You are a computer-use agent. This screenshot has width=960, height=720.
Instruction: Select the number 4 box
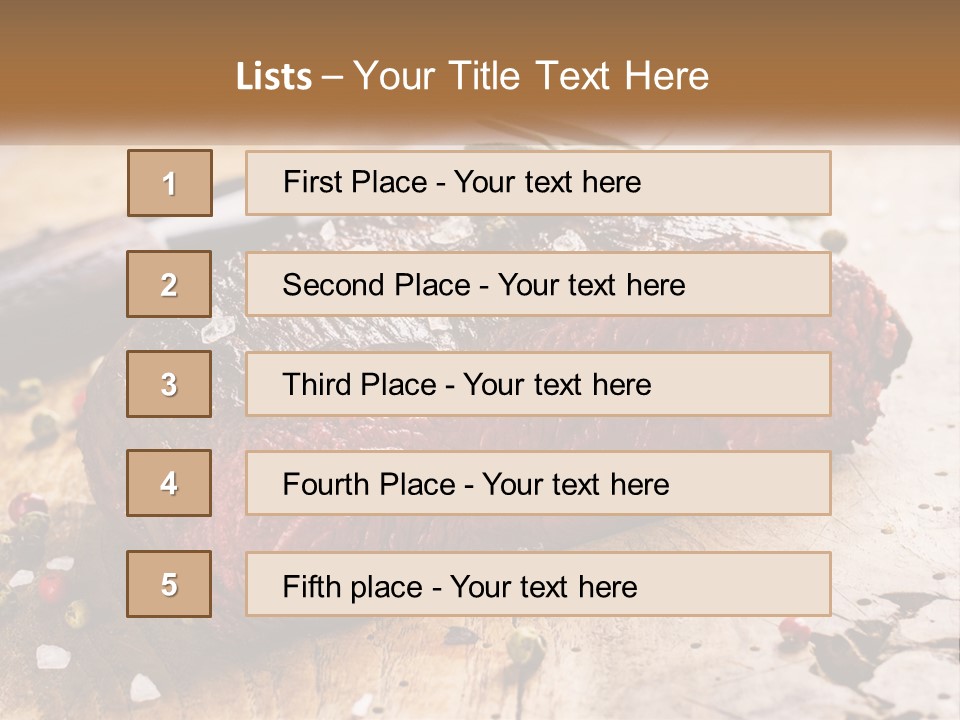coord(169,484)
